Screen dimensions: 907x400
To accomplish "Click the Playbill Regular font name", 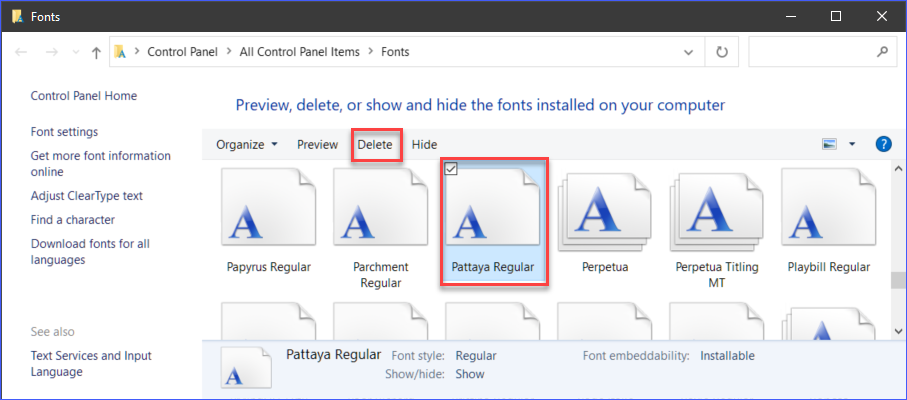I will click(x=829, y=267).
